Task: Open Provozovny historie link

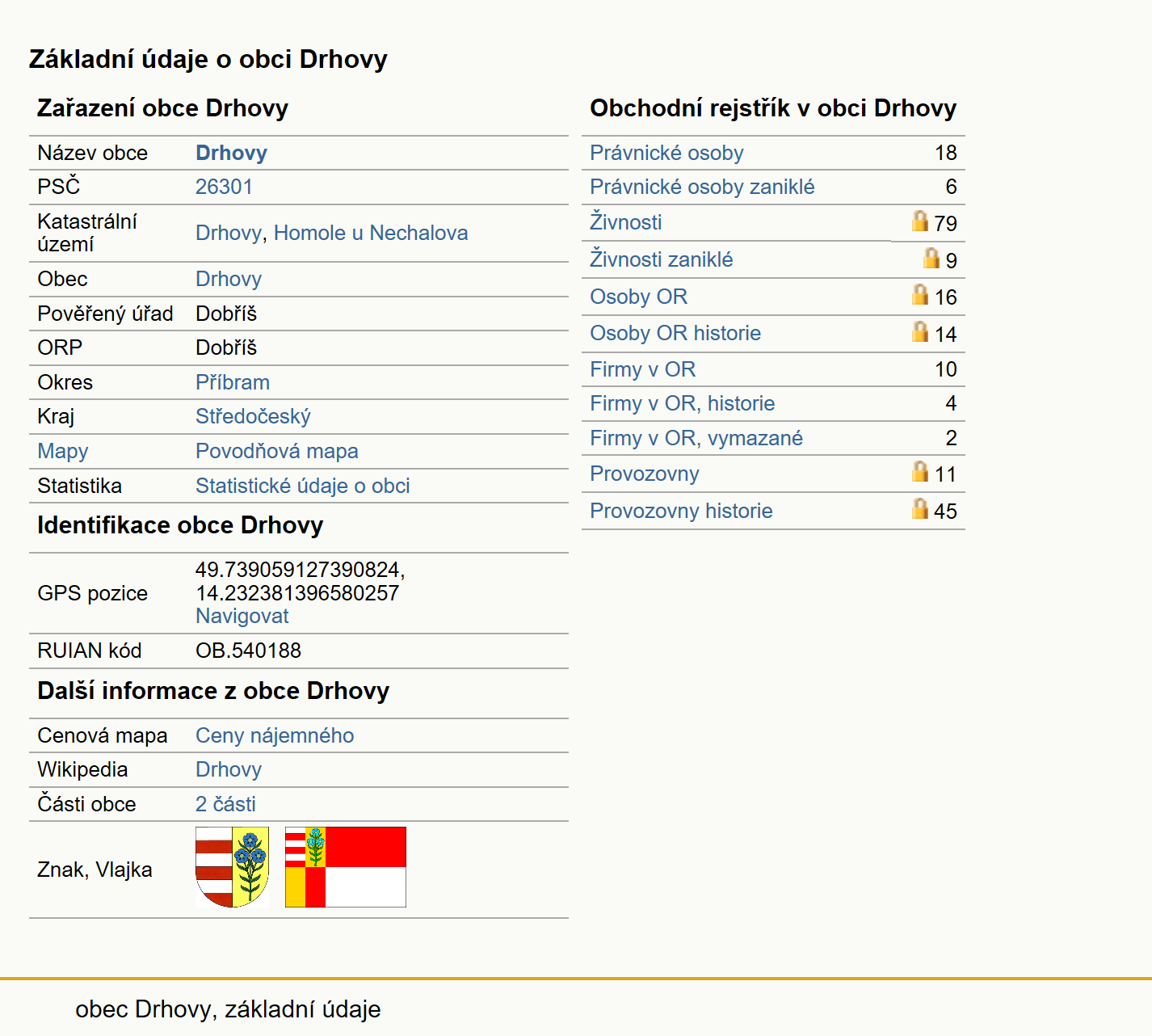Action: (x=681, y=511)
